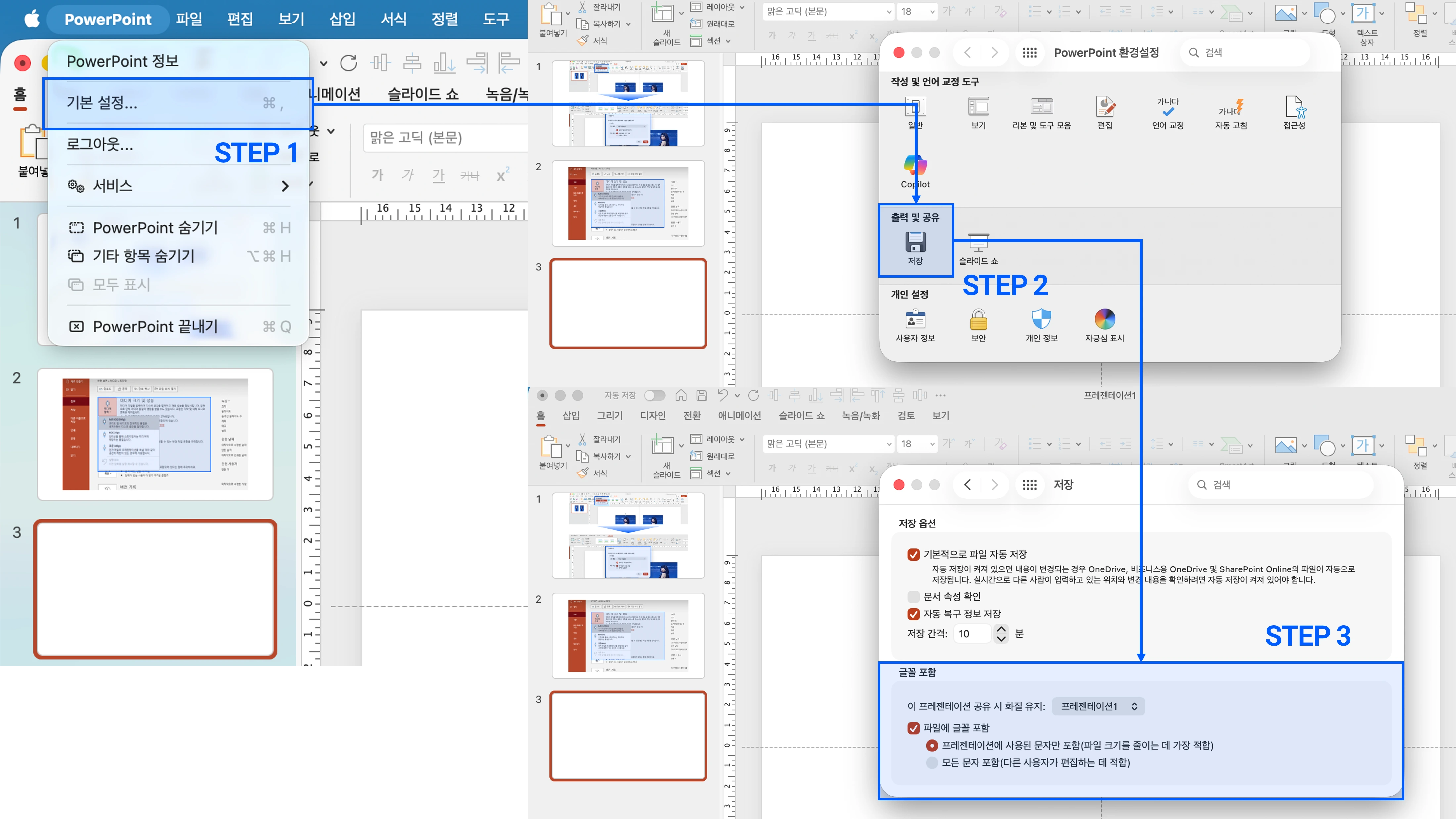The height and width of the screenshot is (819, 1456).
Task: Switch to the 검토 ribbon tab
Action: [906, 416]
